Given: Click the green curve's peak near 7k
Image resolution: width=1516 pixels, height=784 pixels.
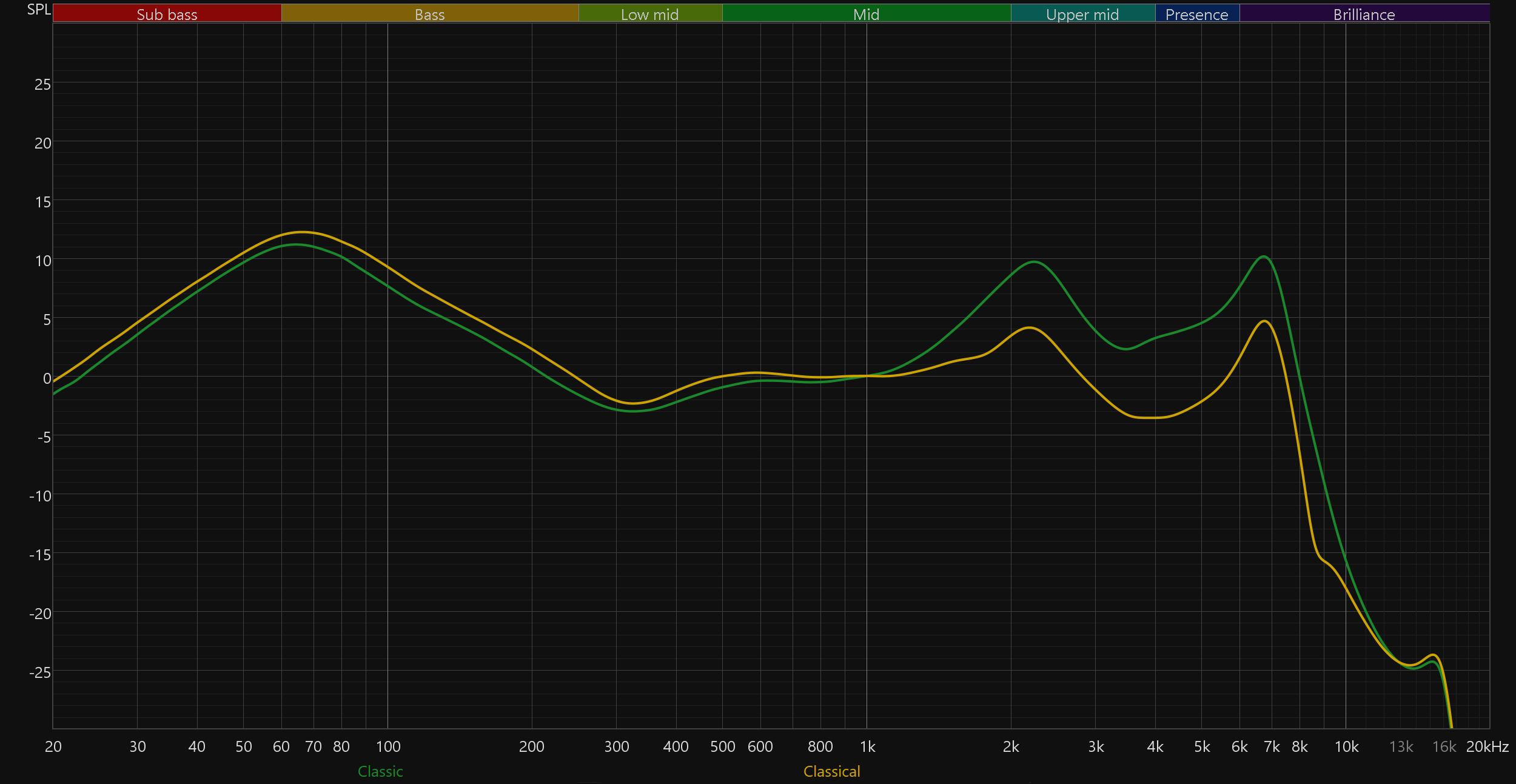Looking at the screenshot, I should (x=1264, y=256).
